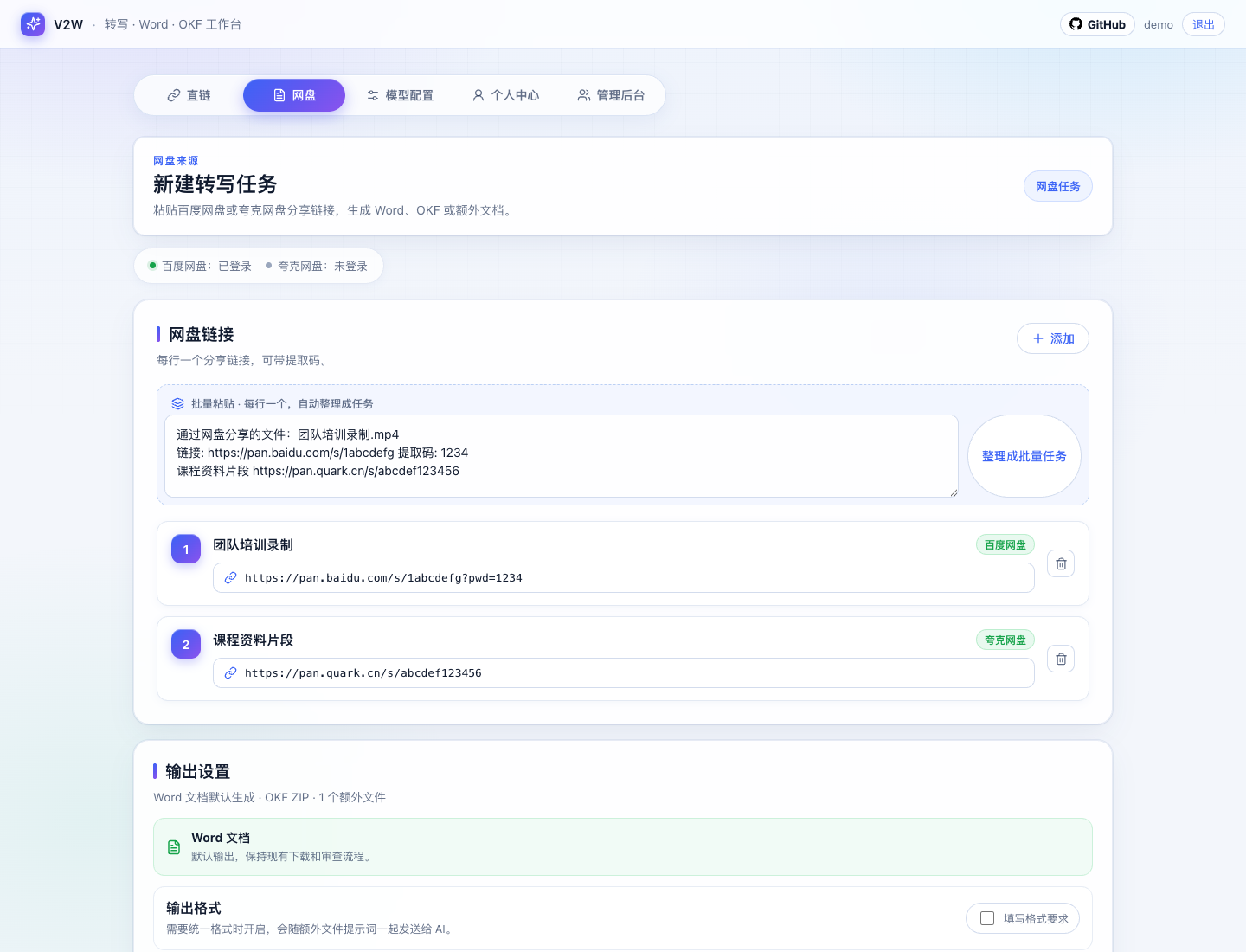Viewport: 1246px width, 952px height.
Task: Click the 网盘链接 section heading
Action: click(202, 334)
